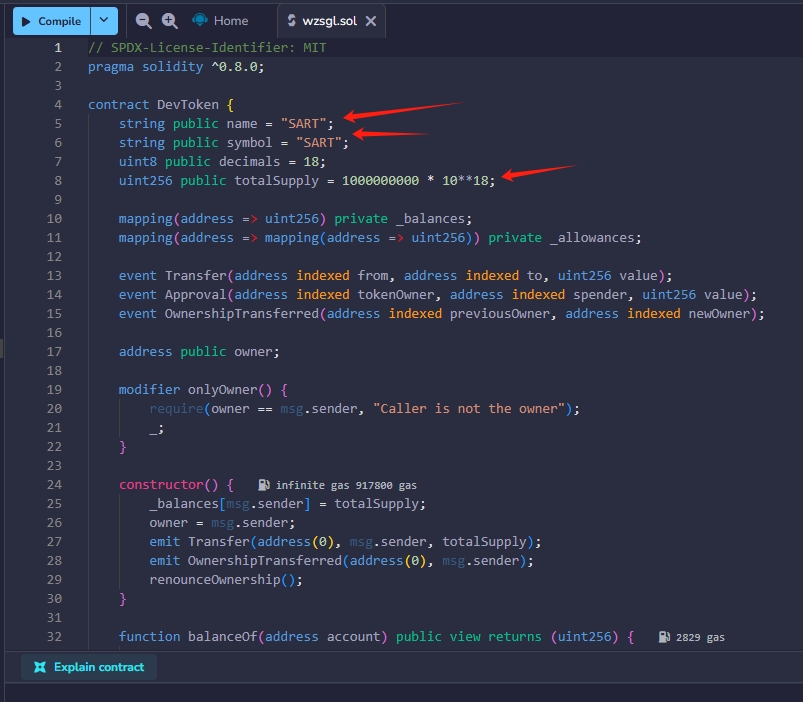Switch to the Home tab

click(230, 21)
